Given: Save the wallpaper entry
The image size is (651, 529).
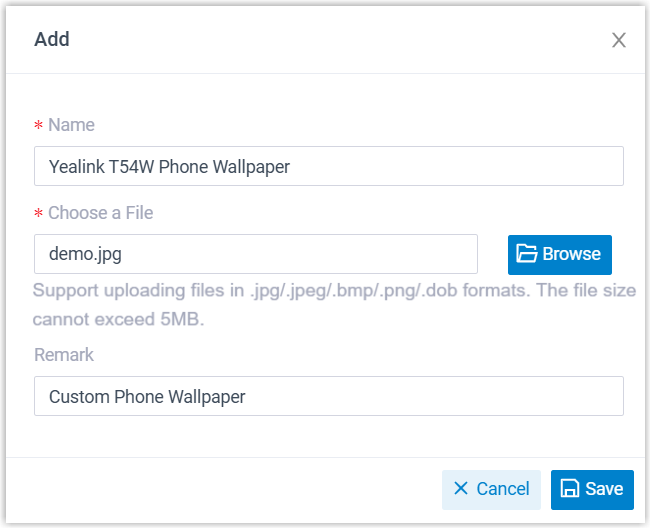Looking at the screenshot, I should pyautogui.click(x=592, y=489).
